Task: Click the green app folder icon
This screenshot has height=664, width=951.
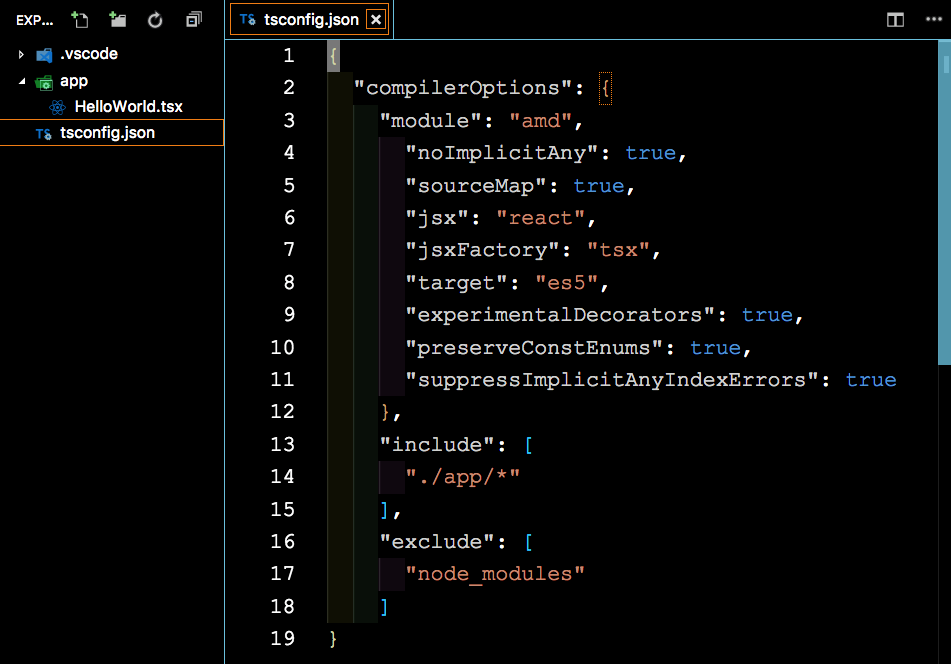Action: [x=44, y=82]
